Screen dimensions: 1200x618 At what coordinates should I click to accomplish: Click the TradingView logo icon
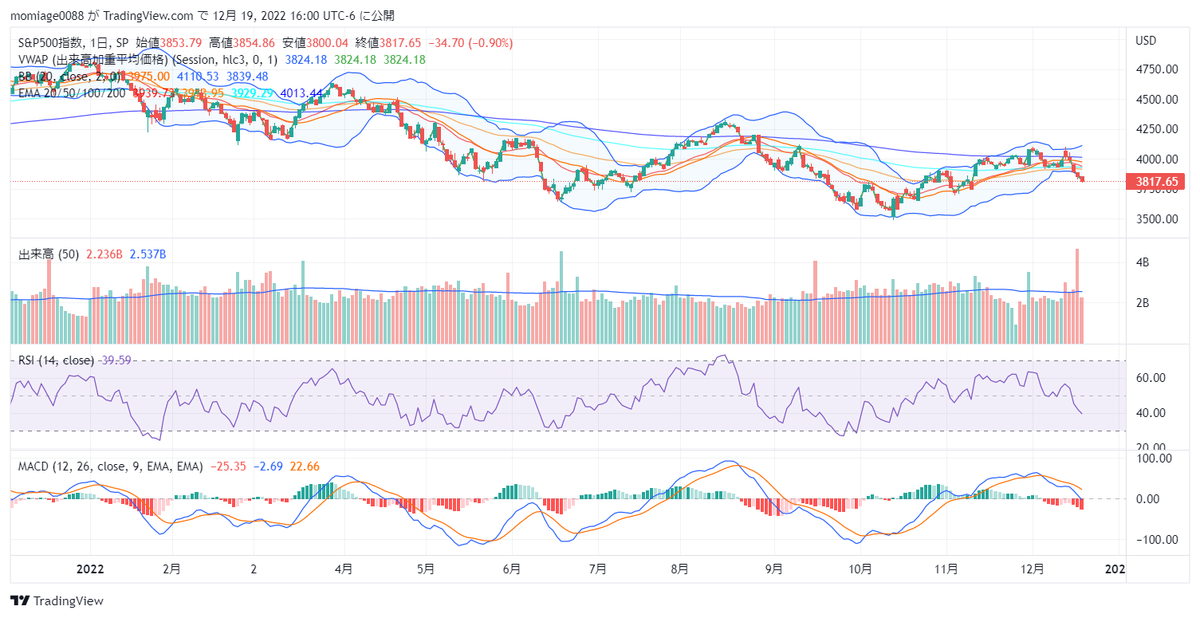[19, 601]
